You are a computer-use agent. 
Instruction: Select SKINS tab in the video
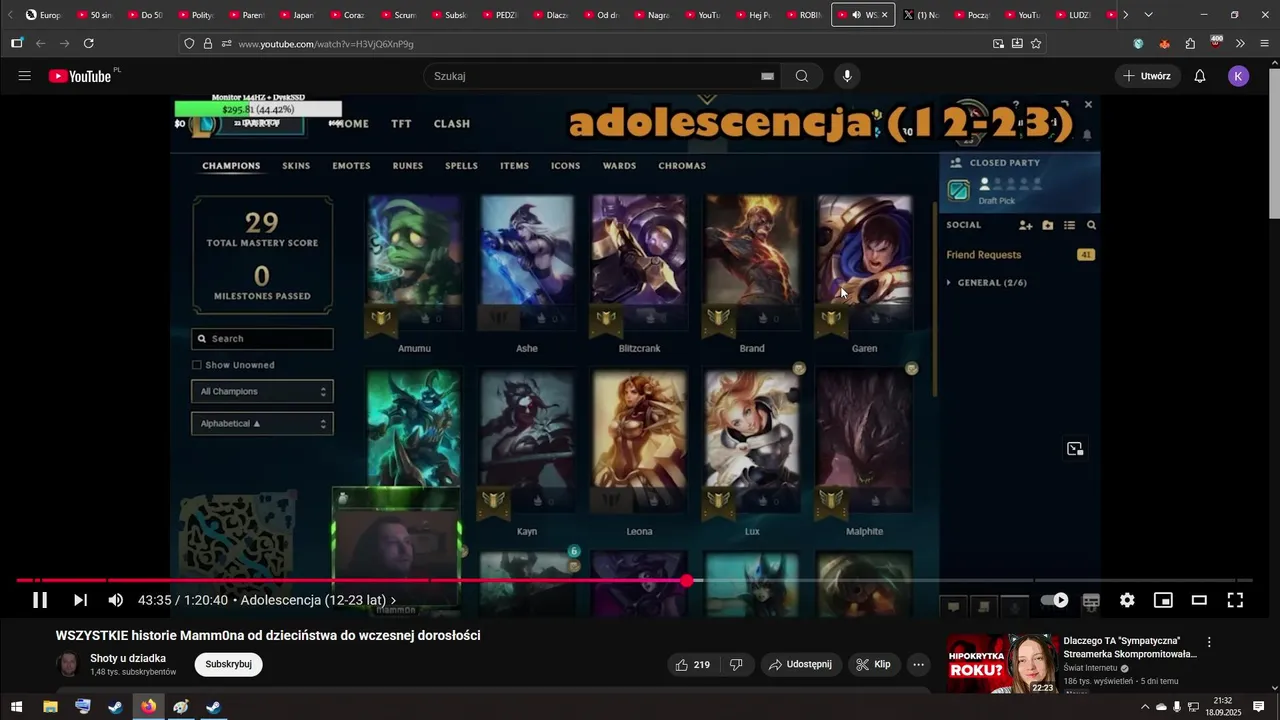coord(296,166)
